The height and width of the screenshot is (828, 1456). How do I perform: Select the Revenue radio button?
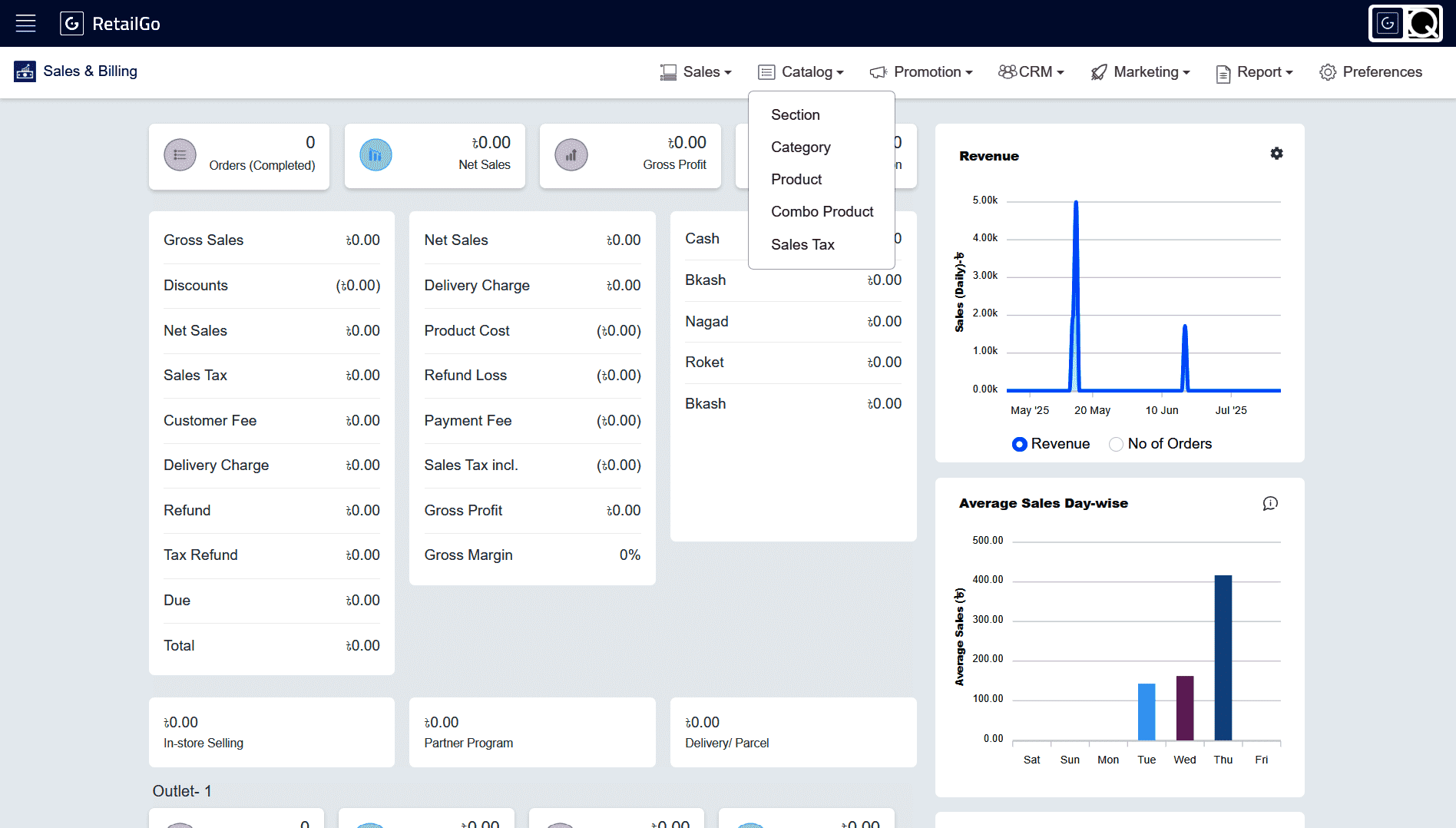(1019, 444)
